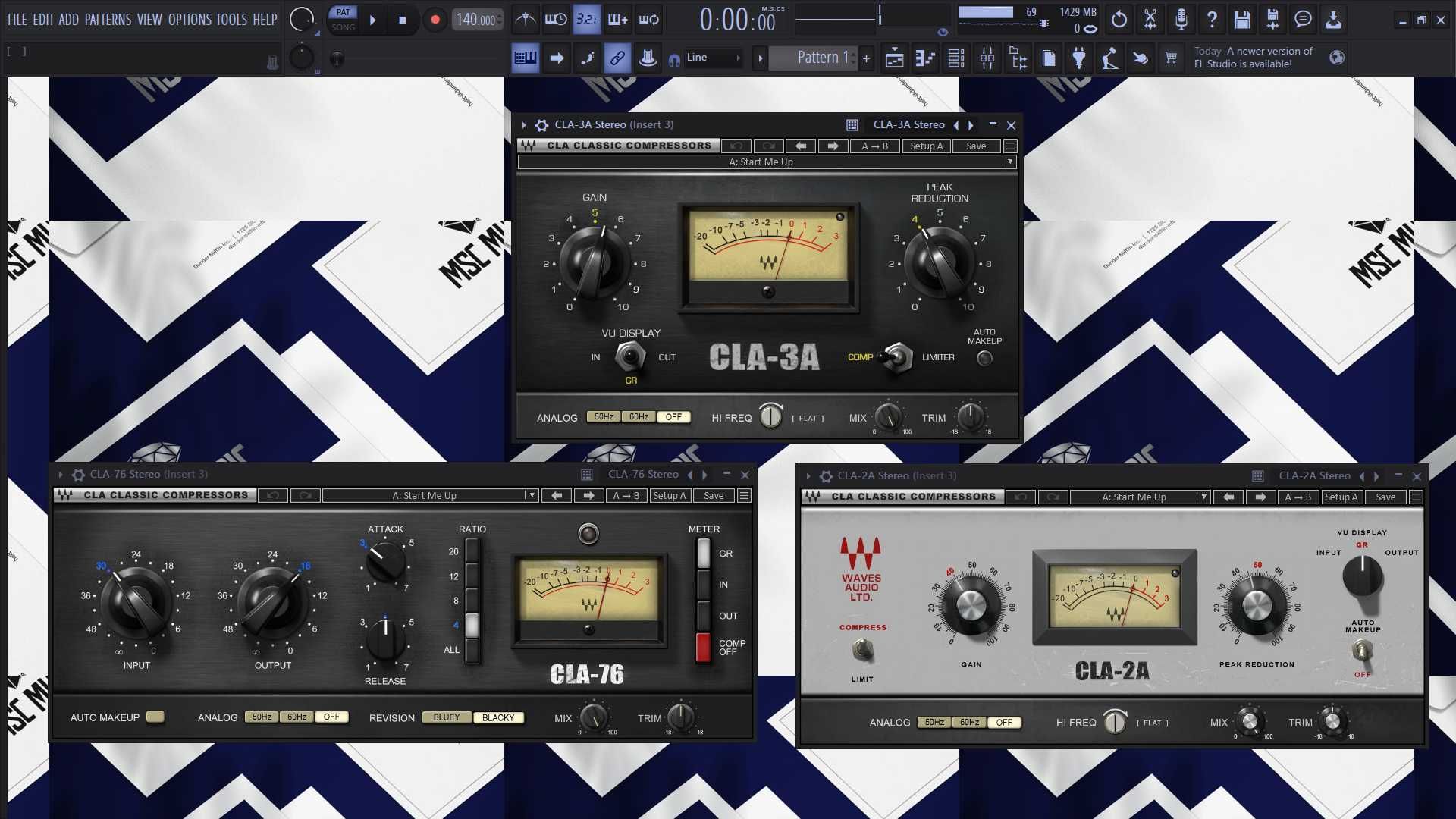Image resolution: width=1456 pixels, height=819 pixels.
Task: Click CLA-76 next preset arrow
Action: 588,496
